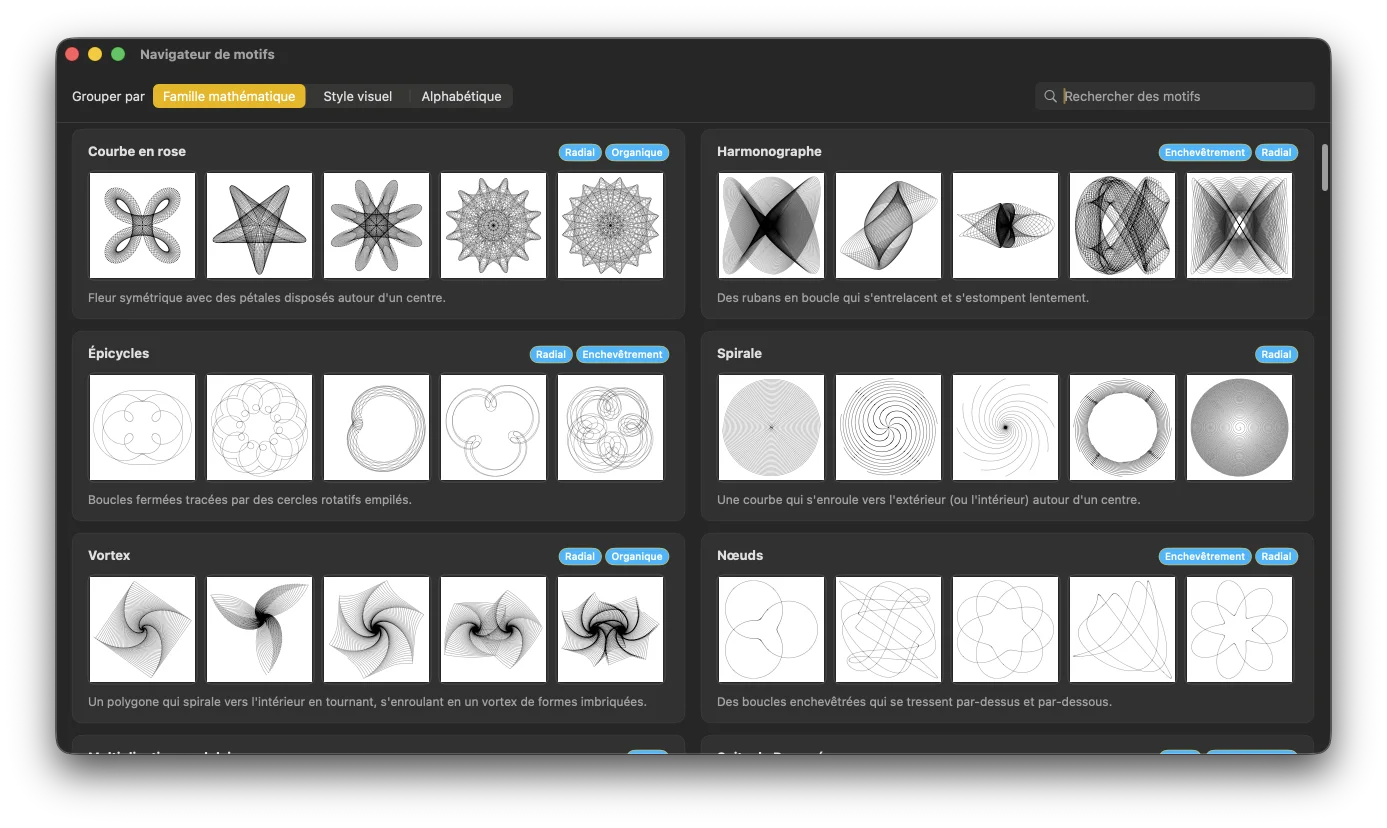Choose the single thick ring Épicycles thumbnail
Viewport: 1387px width, 828px height.
[376, 428]
